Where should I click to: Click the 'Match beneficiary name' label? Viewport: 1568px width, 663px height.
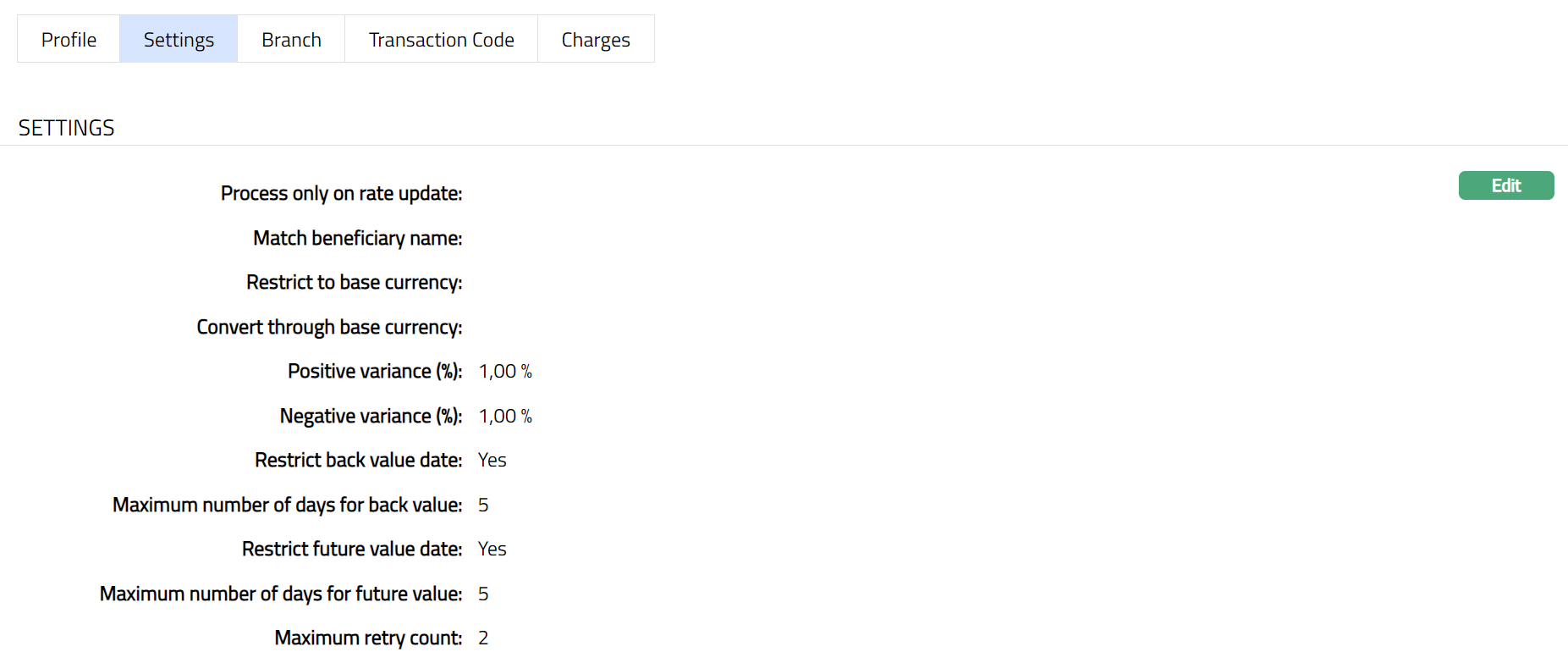coord(357,239)
